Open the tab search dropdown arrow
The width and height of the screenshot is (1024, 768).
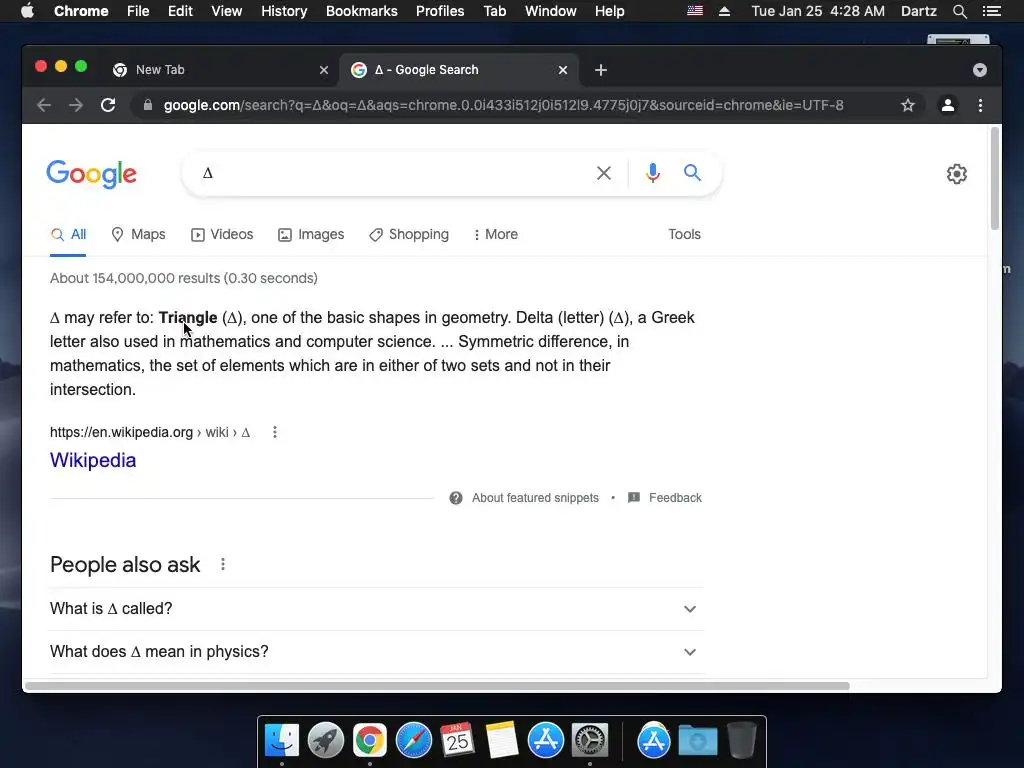(980, 70)
